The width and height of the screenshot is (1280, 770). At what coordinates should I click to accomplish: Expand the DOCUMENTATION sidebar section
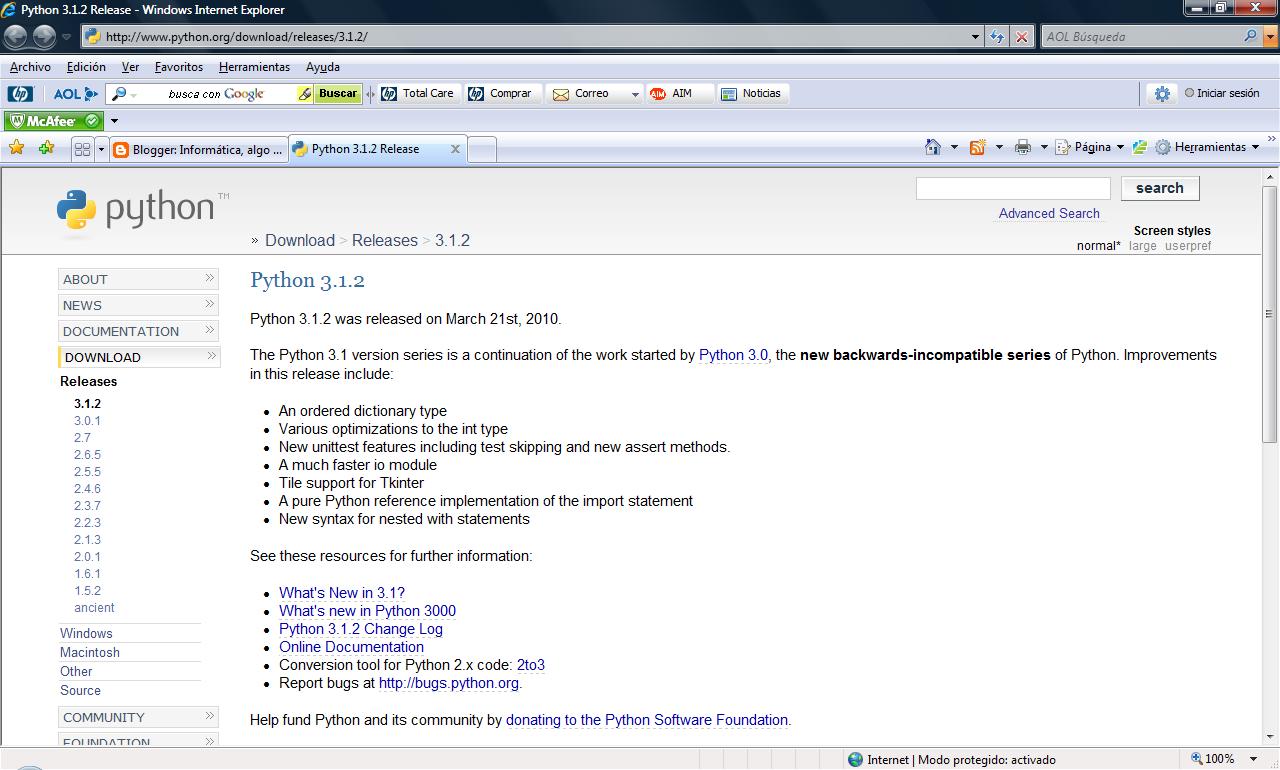pyautogui.click(x=139, y=331)
